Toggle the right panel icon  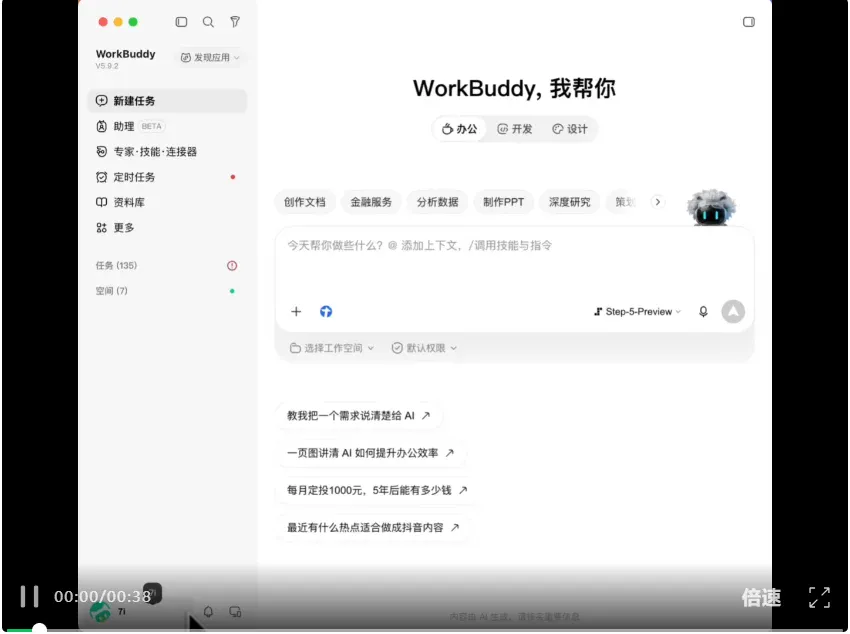(x=749, y=22)
